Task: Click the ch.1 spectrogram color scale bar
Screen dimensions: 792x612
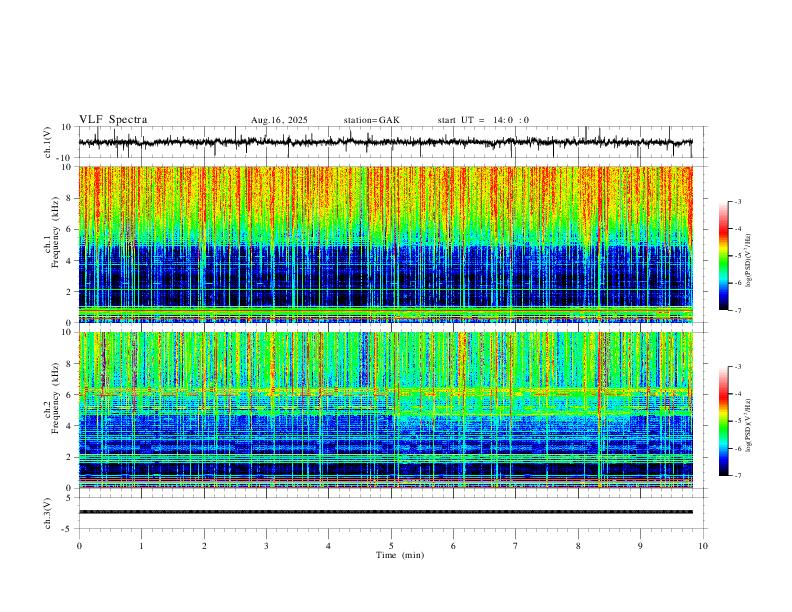Action: point(723,256)
